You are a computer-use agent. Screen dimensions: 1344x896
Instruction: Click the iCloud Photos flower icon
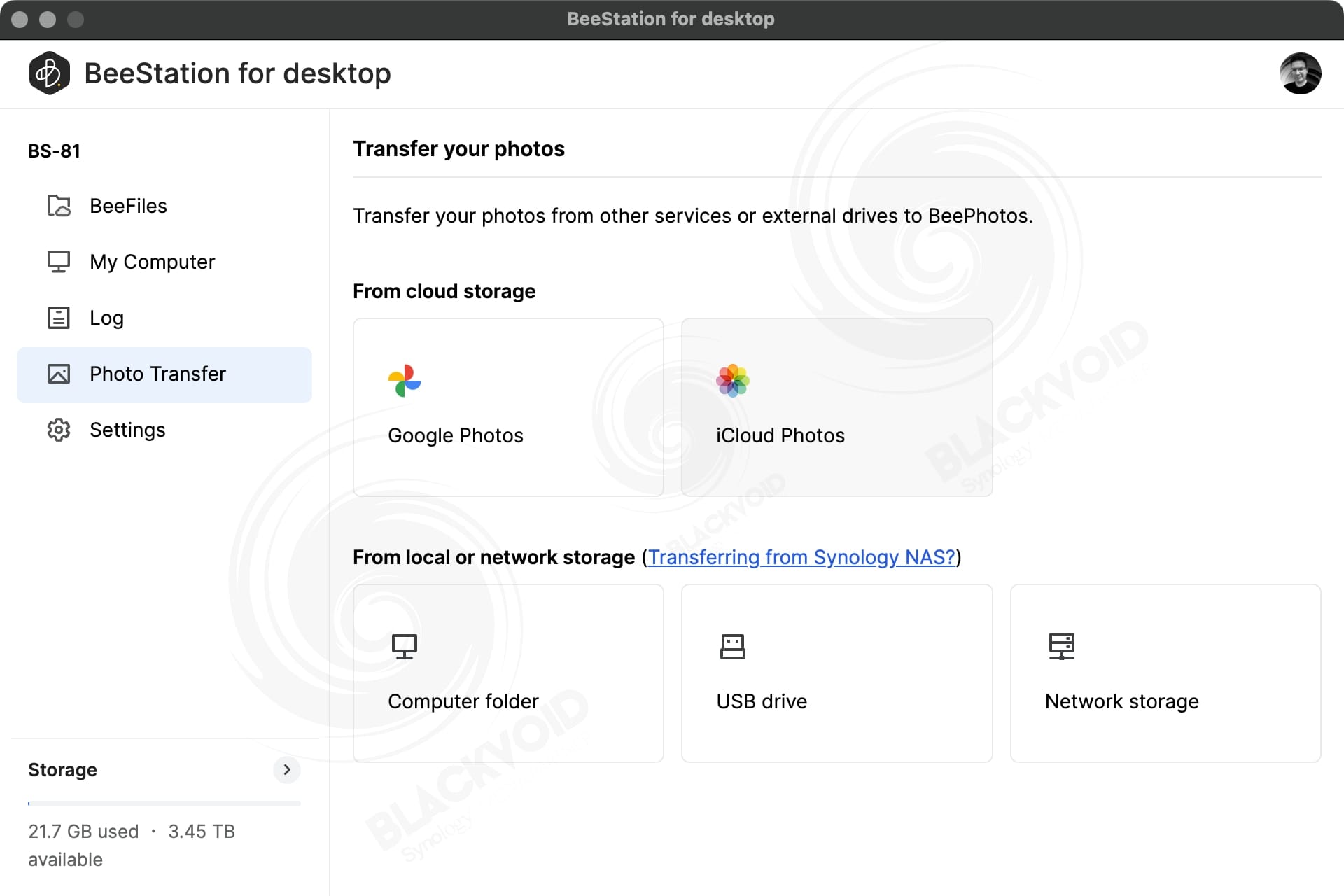(733, 381)
